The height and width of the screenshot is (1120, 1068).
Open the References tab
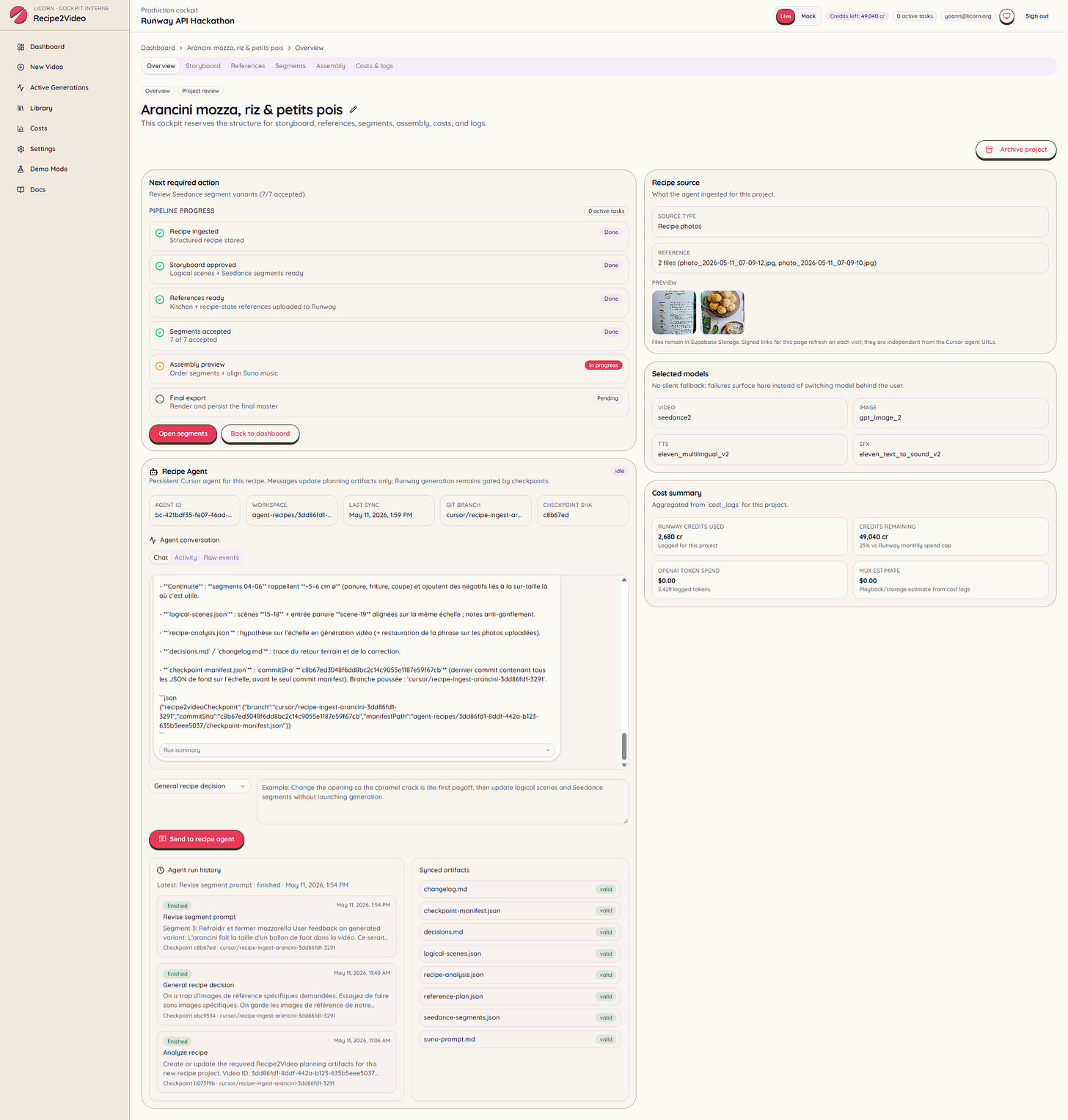[248, 66]
